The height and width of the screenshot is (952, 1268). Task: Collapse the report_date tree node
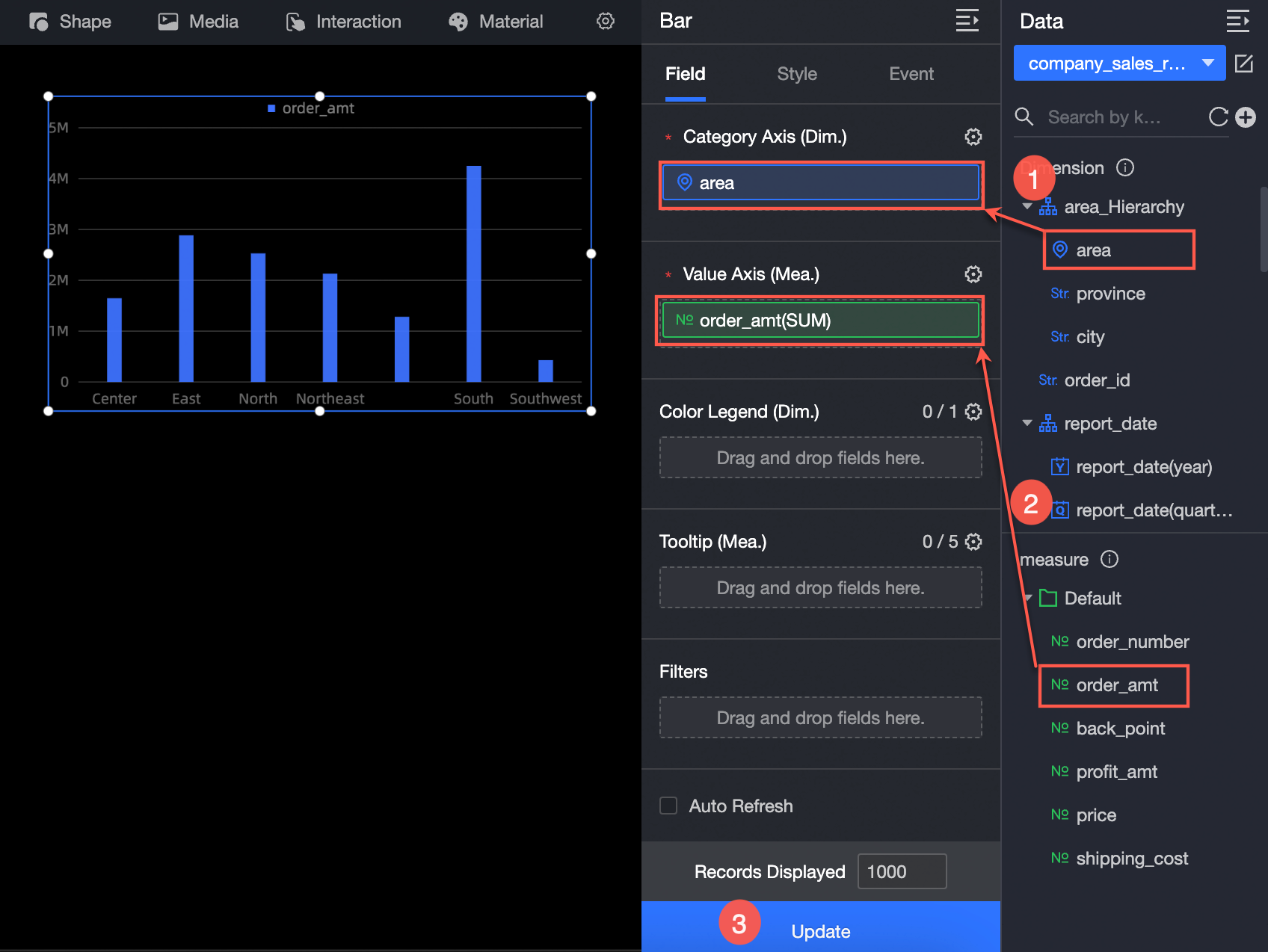click(x=1027, y=423)
